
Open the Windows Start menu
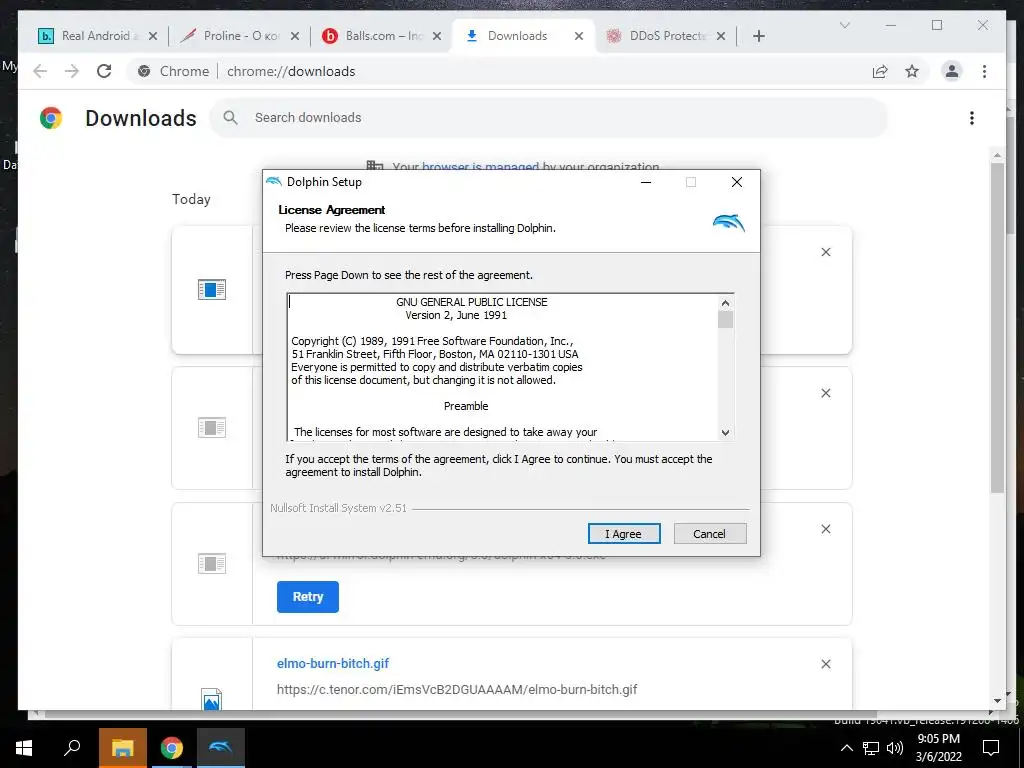24,748
